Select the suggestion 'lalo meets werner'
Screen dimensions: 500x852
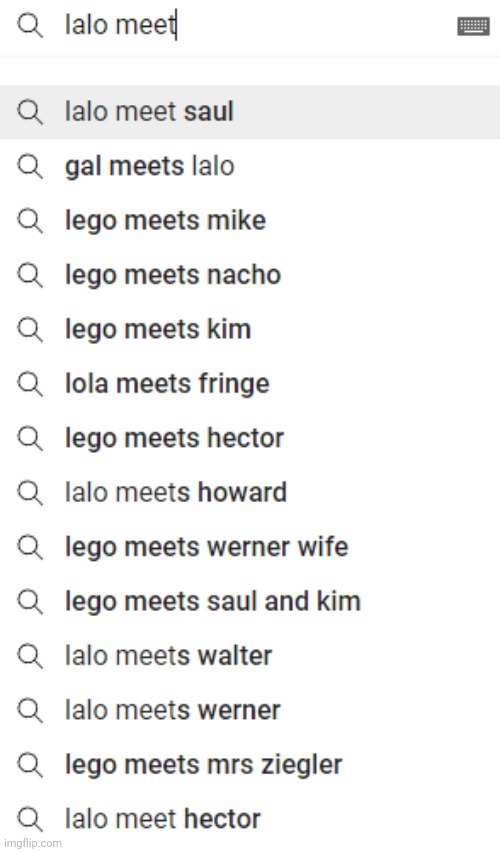250,711
